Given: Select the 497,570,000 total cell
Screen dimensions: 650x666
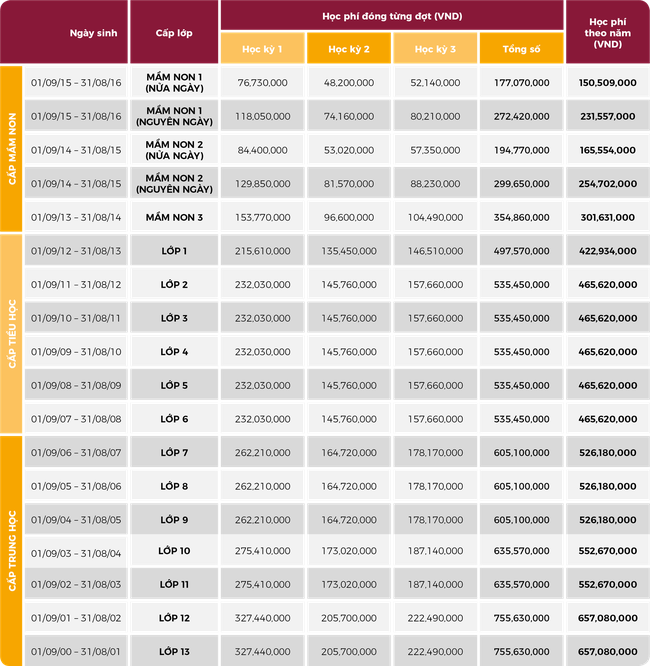Looking at the screenshot, I should (x=521, y=250).
